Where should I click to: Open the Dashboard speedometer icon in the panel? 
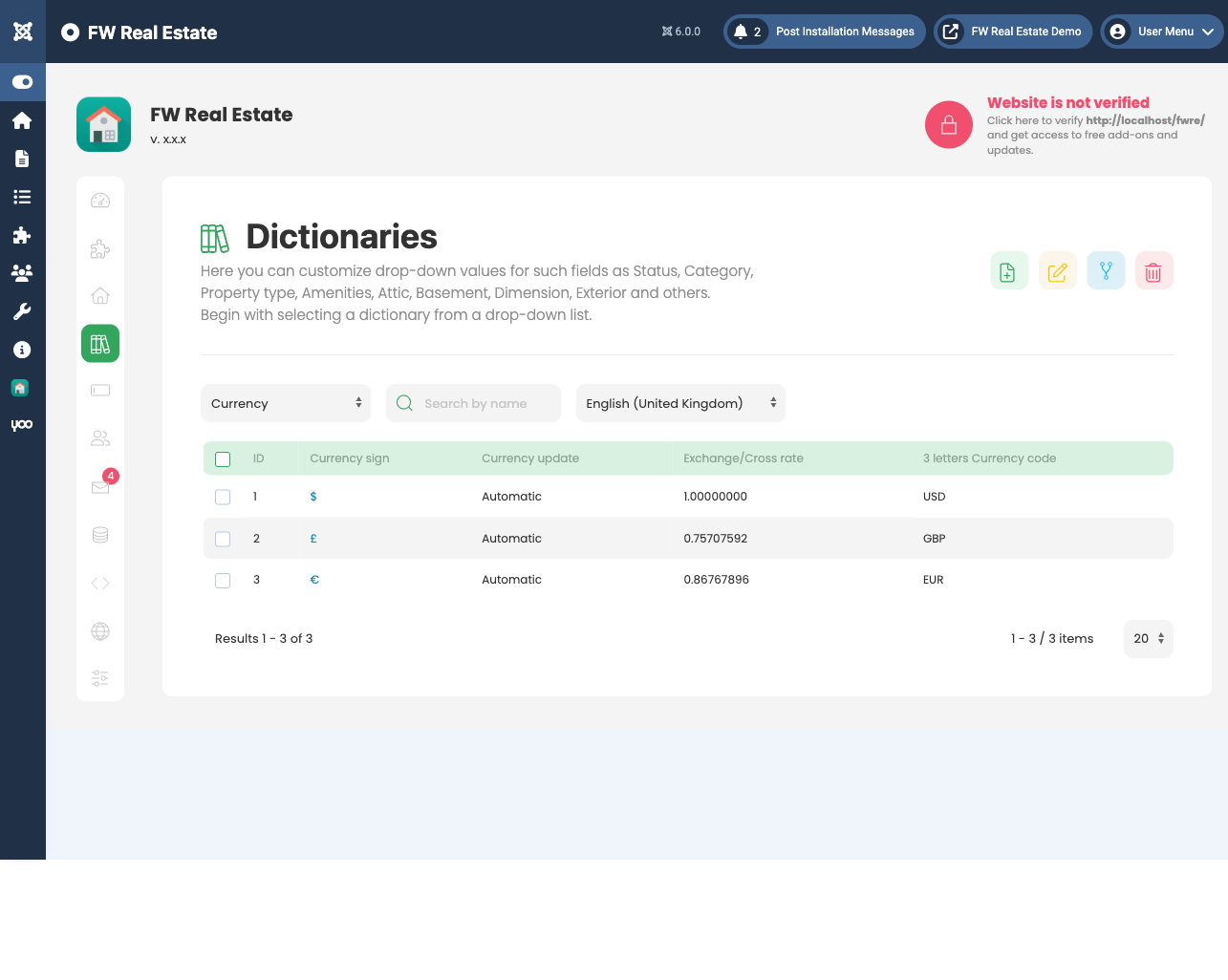point(99,201)
